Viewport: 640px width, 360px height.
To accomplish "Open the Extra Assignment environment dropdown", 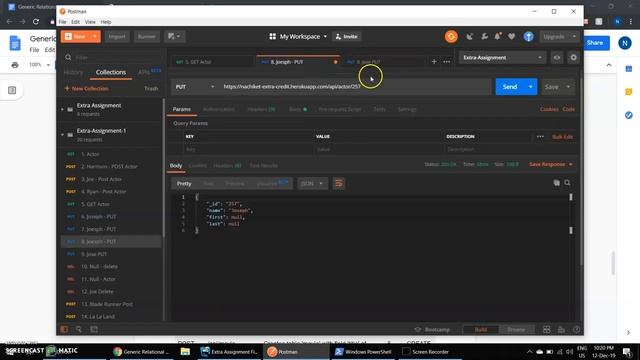I will pos(502,58).
